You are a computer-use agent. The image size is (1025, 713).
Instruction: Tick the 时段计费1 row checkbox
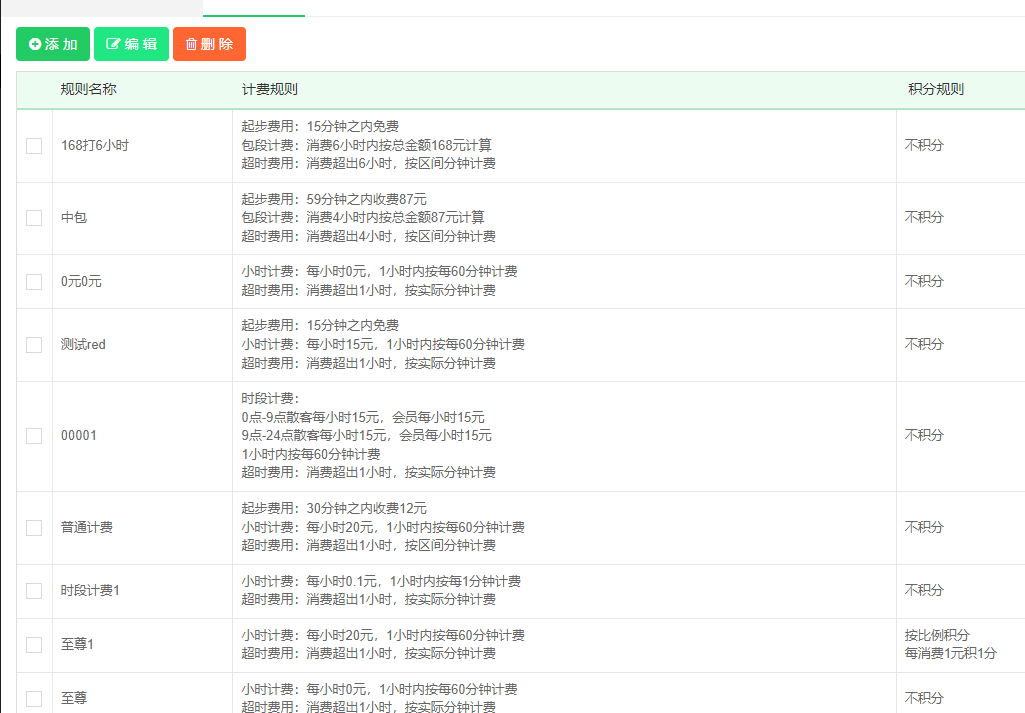coord(34,591)
